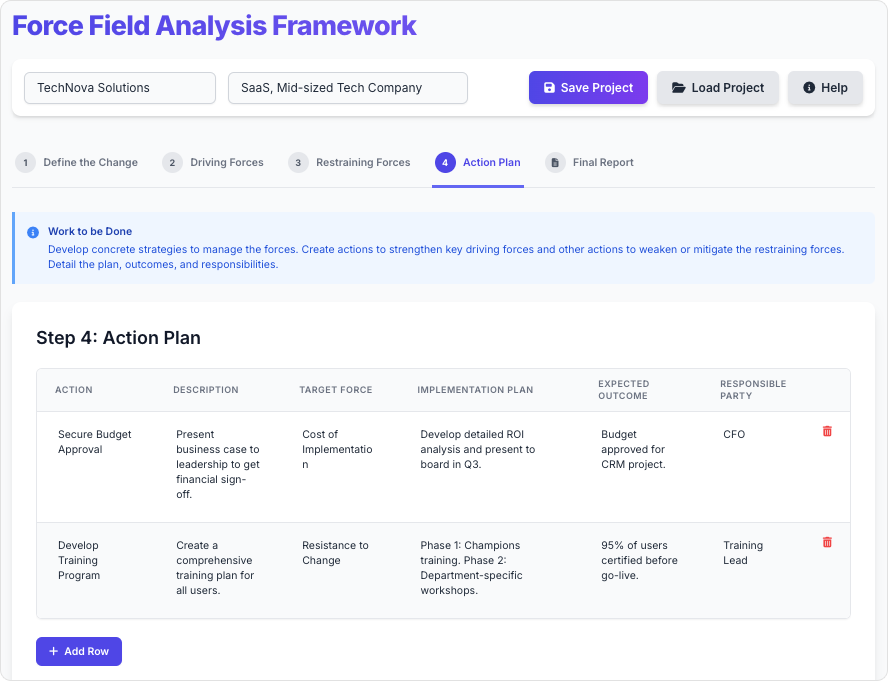Click the Implementation Plan column header

pyautogui.click(x=475, y=390)
